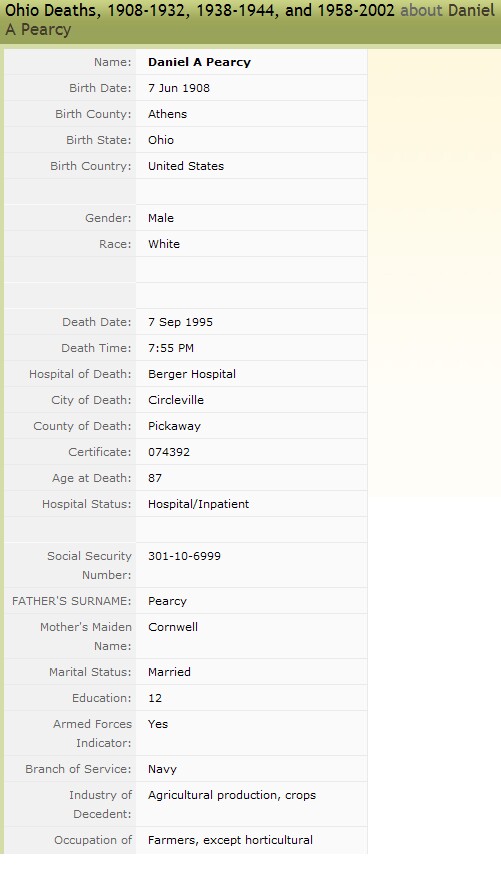Click the birth date 7 Jun 1908
501x885 pixels.
click(x=179, y=88)
